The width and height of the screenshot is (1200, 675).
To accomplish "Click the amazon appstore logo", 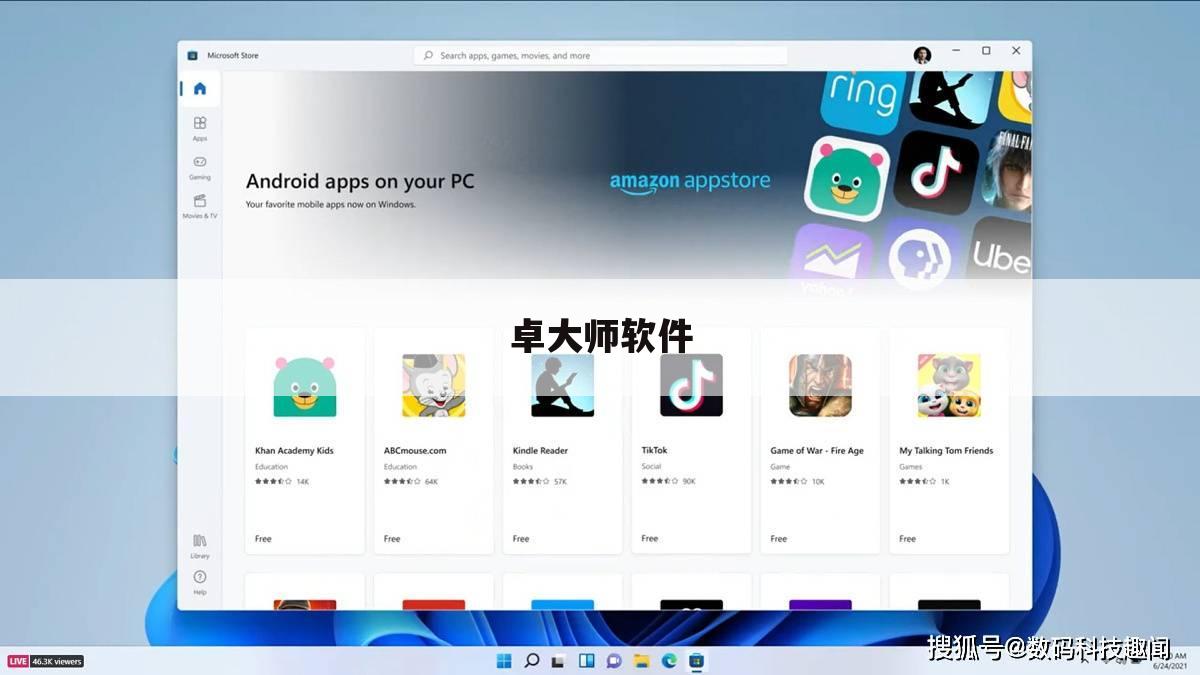I will tap(690, 182).
